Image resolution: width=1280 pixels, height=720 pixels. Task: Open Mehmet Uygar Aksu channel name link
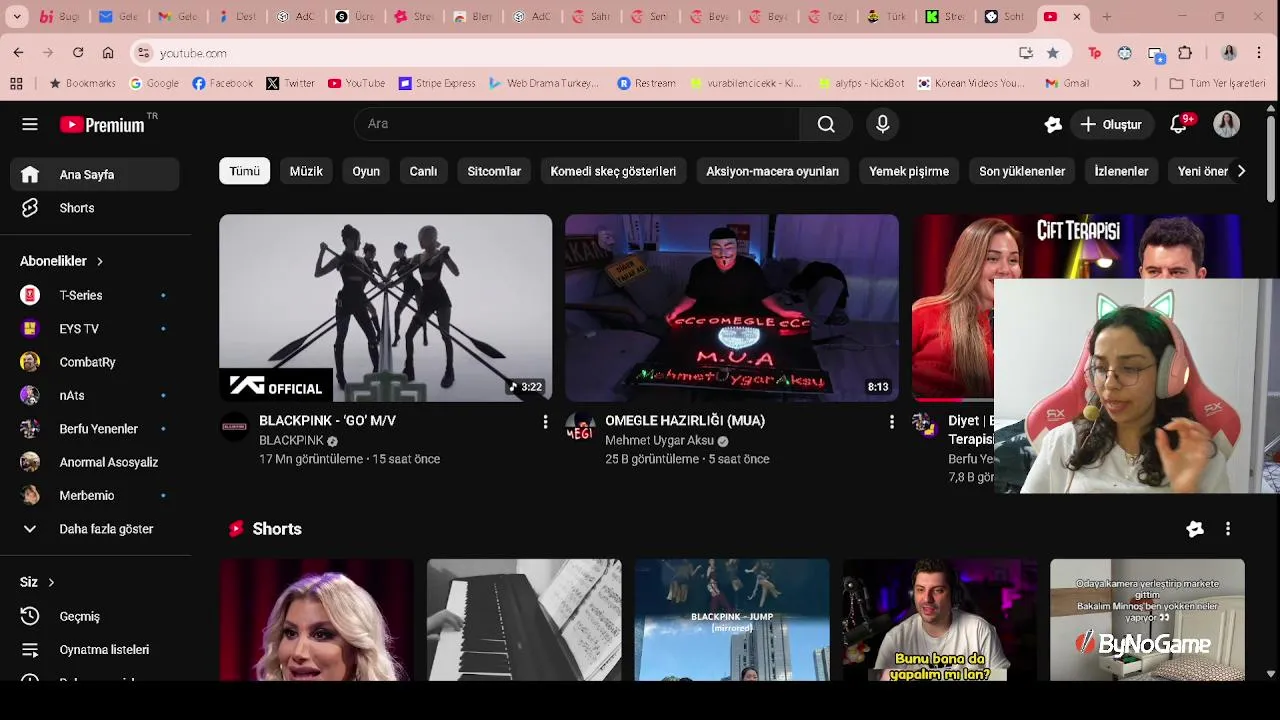pos(659,440)
